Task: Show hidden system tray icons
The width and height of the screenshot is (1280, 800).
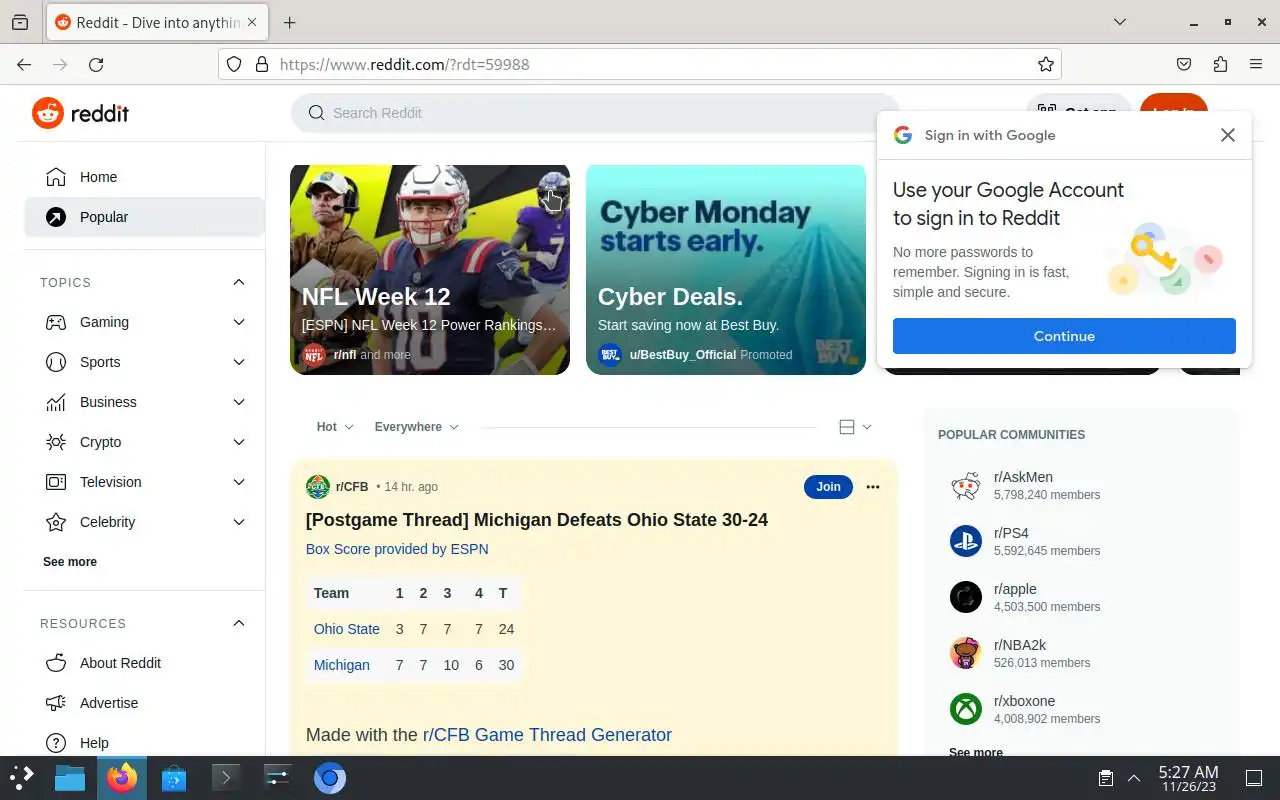Action: pos(1134,778)
